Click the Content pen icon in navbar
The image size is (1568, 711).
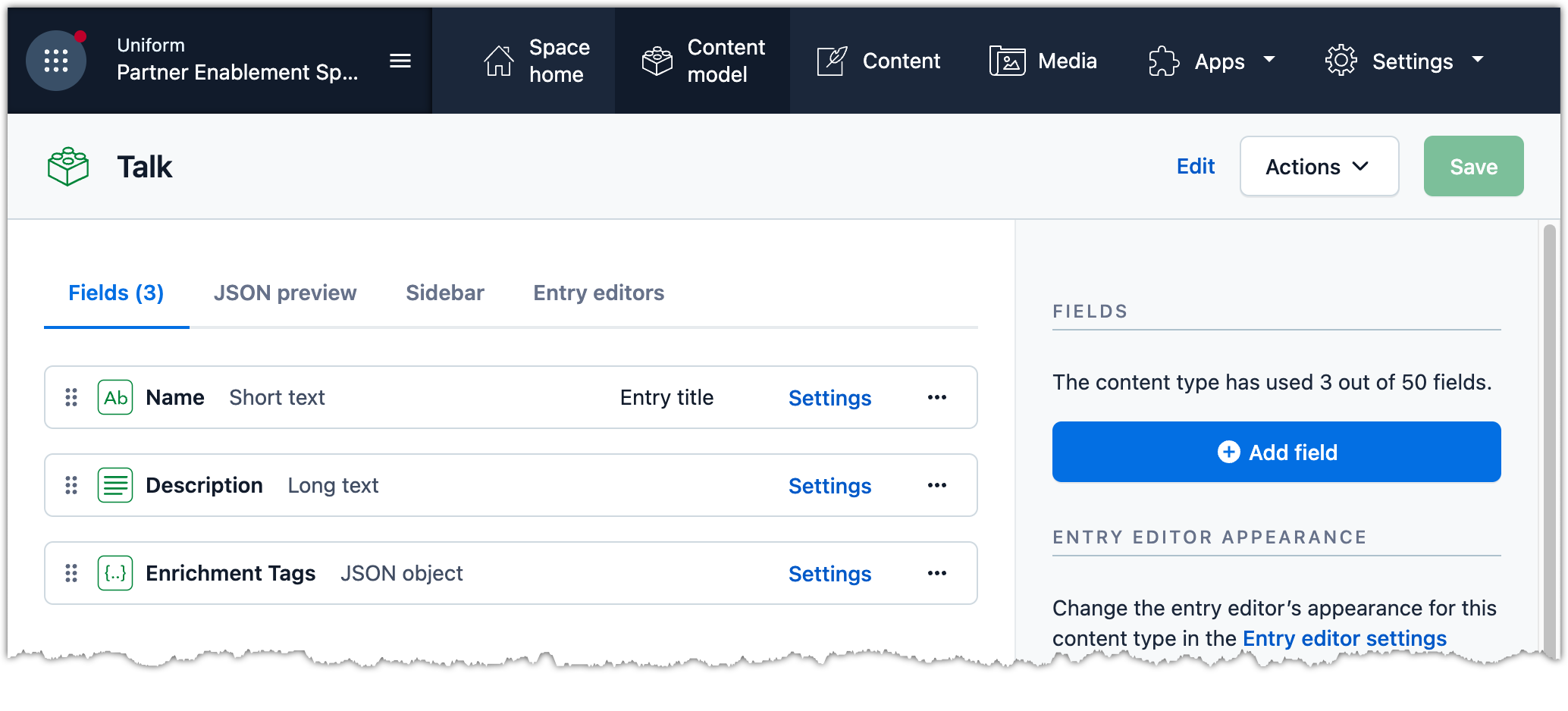click(832, 61)
